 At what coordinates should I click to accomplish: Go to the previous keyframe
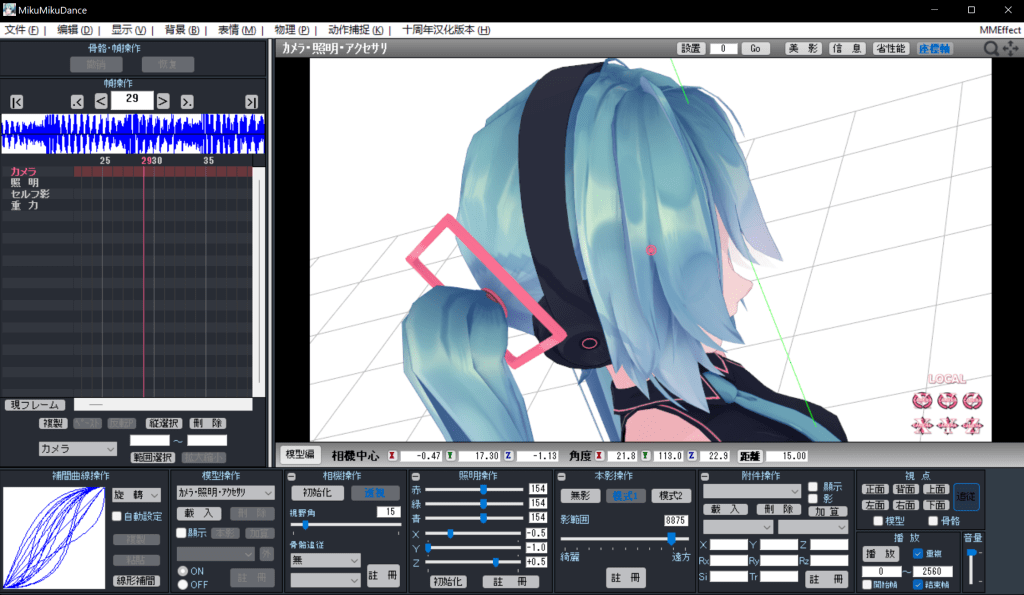point(77,101)
